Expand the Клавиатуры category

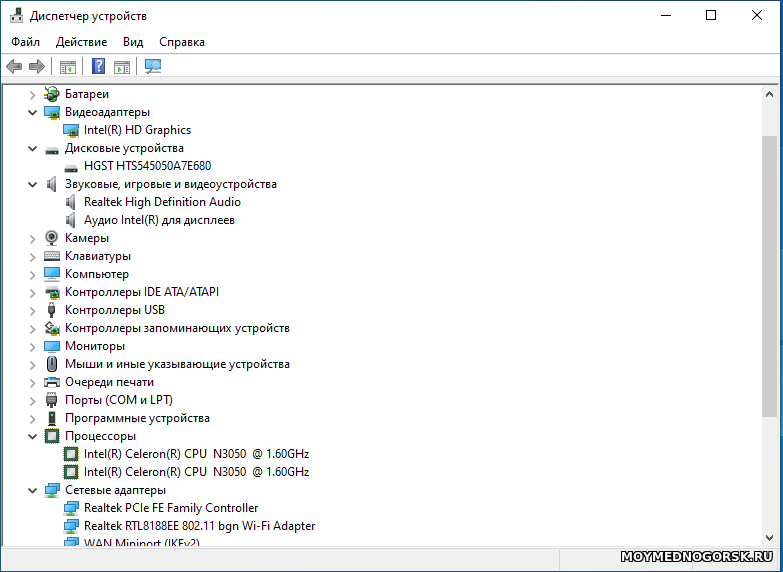point(32,256)
